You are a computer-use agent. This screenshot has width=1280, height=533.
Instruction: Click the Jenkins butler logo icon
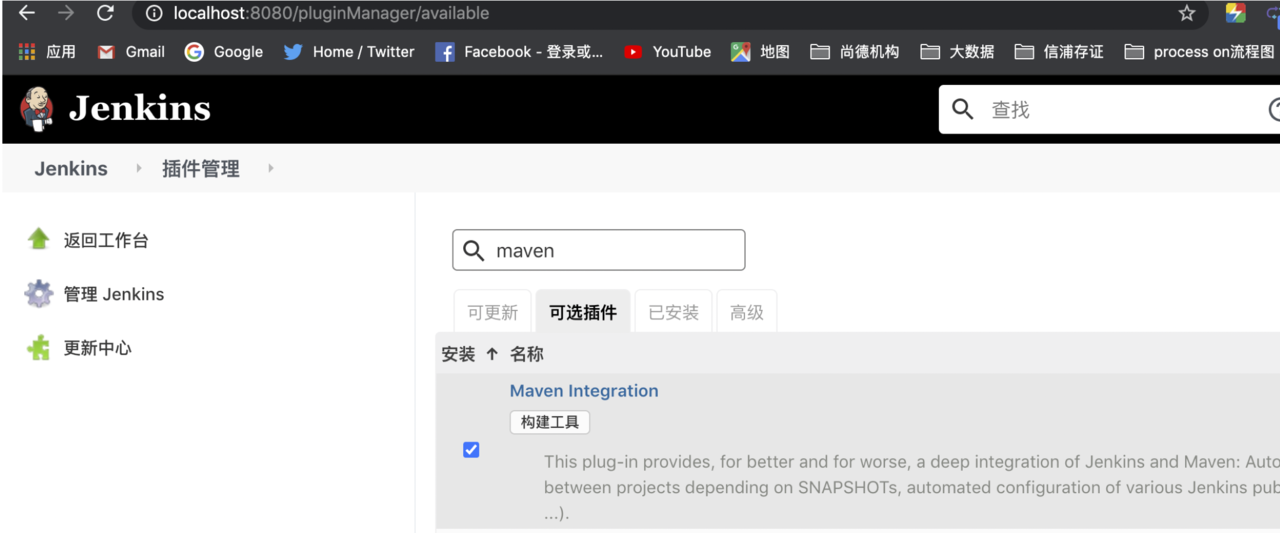coord(37,109)
